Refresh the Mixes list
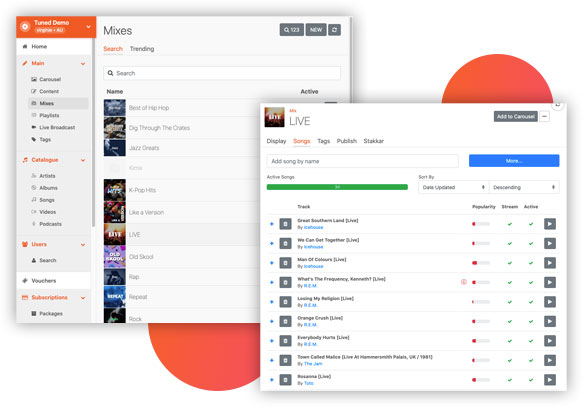The image size is (583, 407). pos(334,30)
